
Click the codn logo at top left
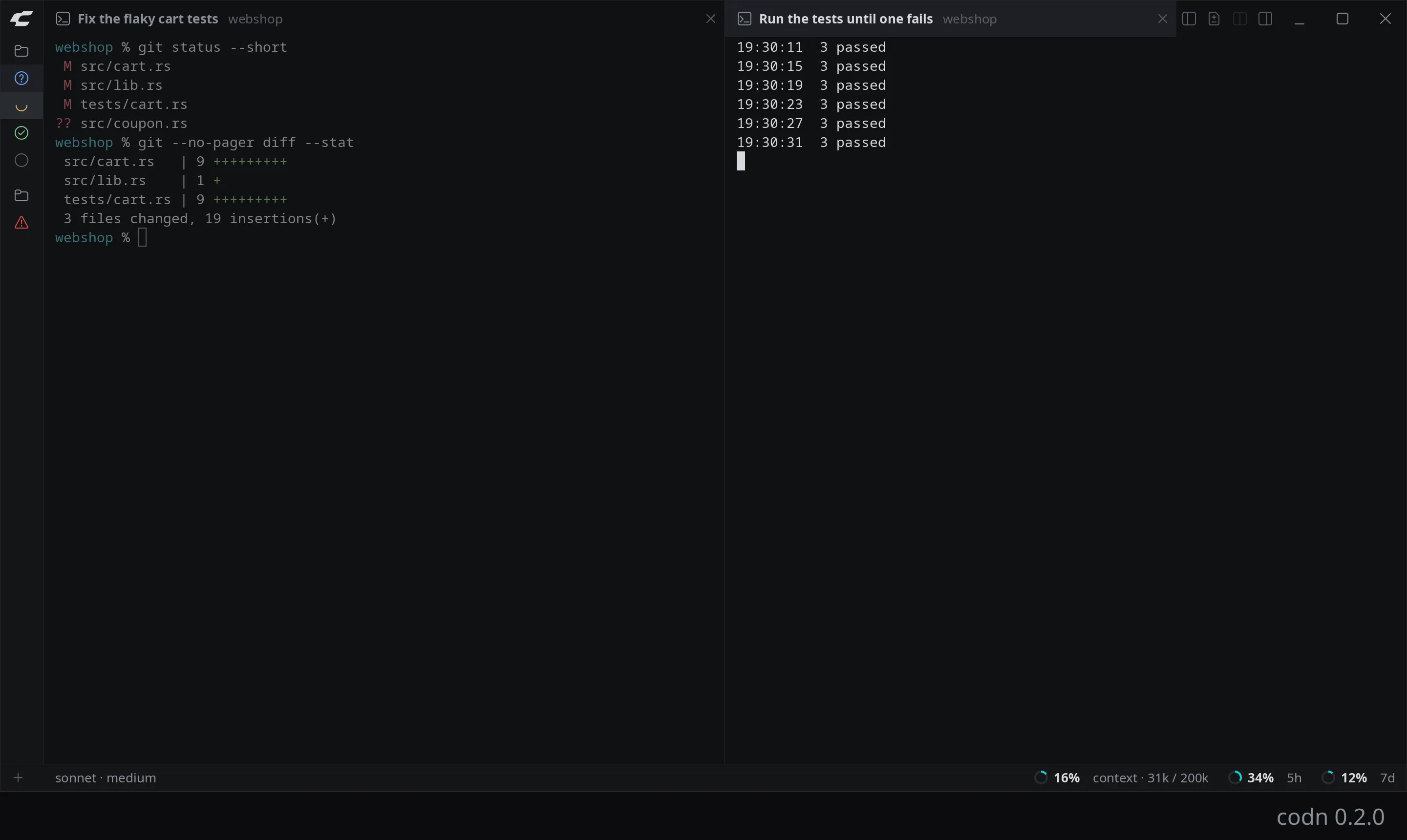(21, 19)
